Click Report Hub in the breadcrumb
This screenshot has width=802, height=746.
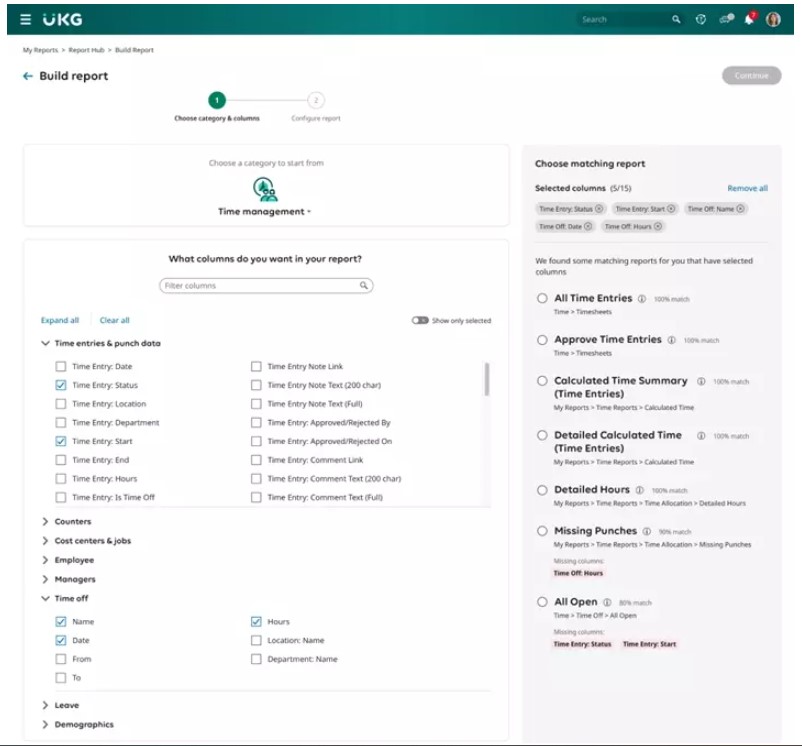(x=88, y=50)
